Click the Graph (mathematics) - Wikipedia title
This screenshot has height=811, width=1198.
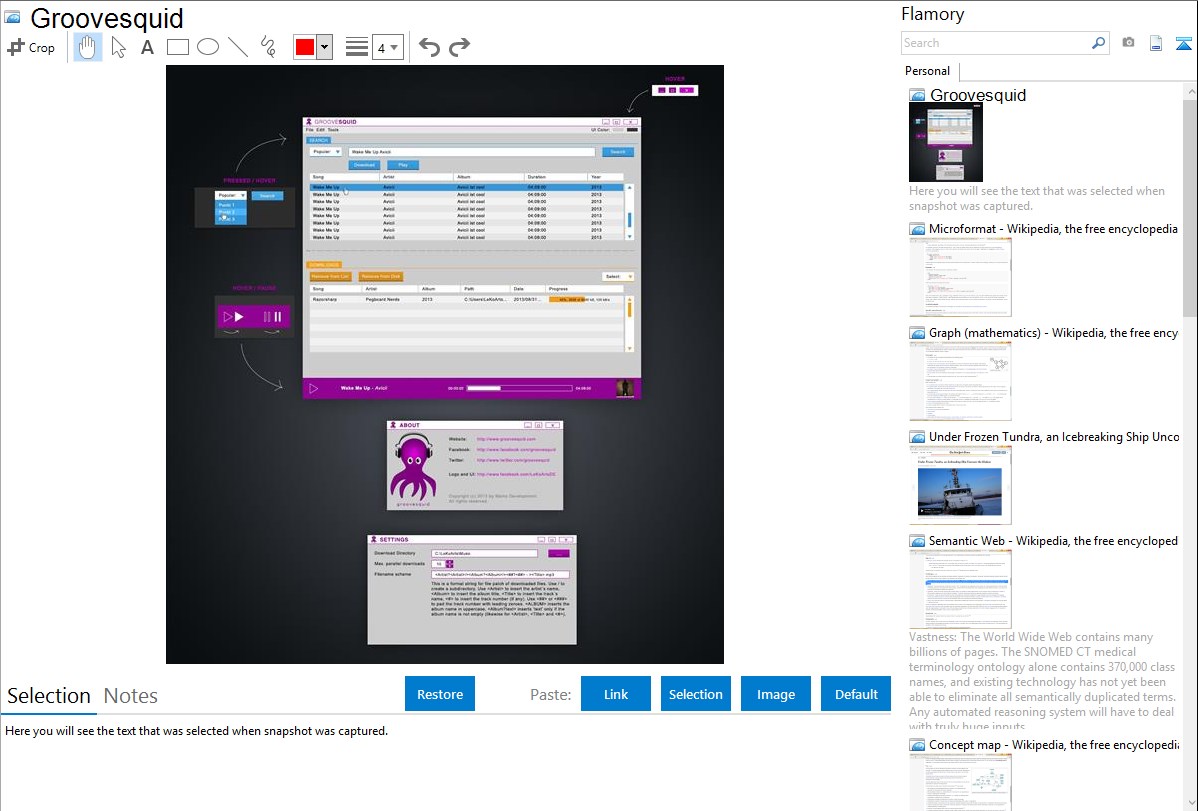[x=1054, y=333]
